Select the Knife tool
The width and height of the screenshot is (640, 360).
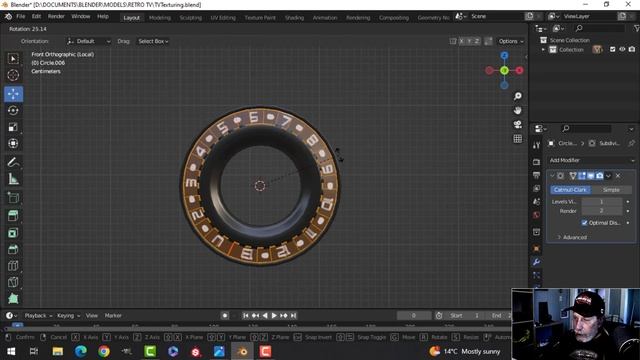tap(13, 282)
